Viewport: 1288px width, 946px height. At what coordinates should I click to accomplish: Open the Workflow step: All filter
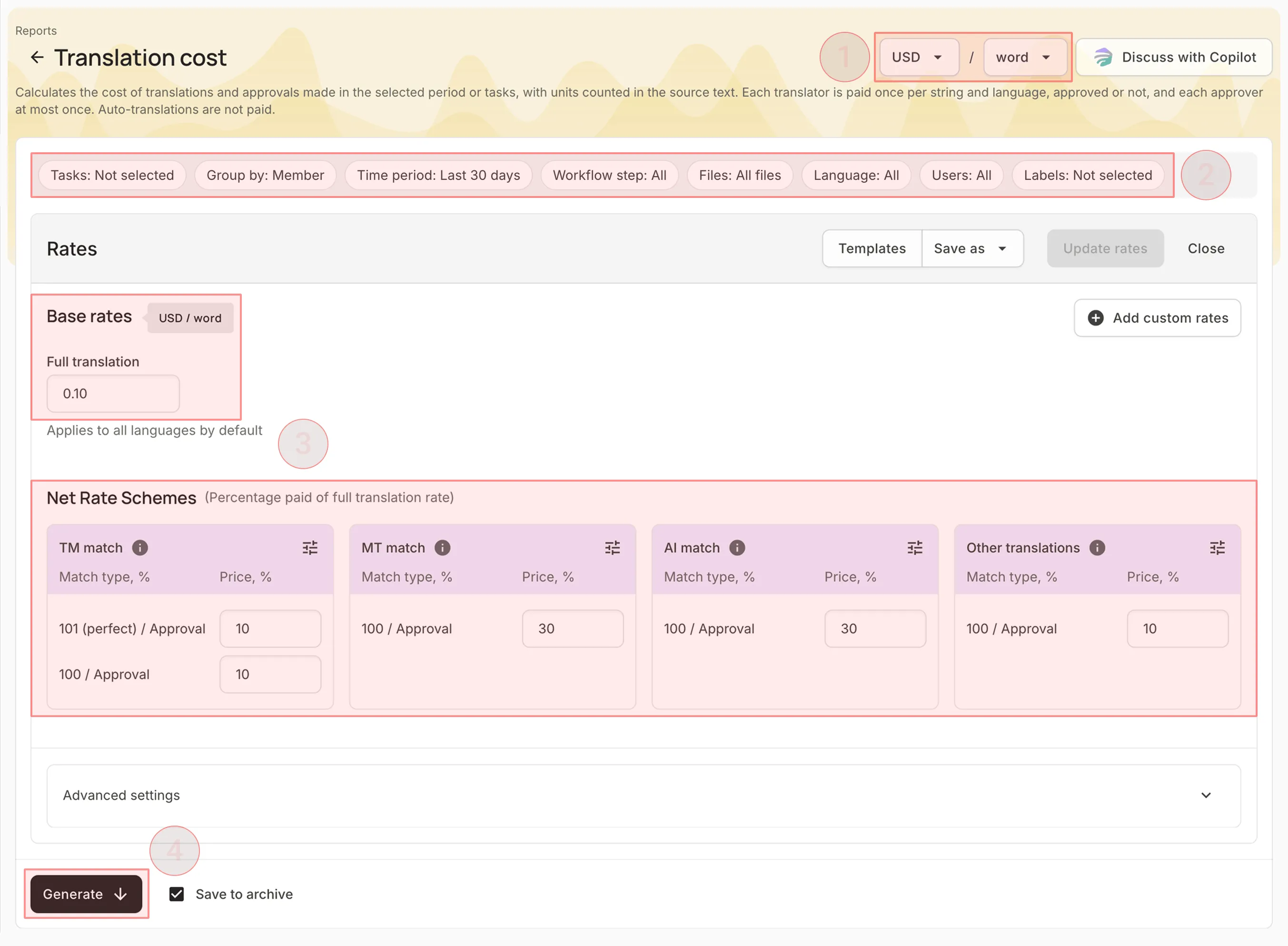tap(609, 175)
